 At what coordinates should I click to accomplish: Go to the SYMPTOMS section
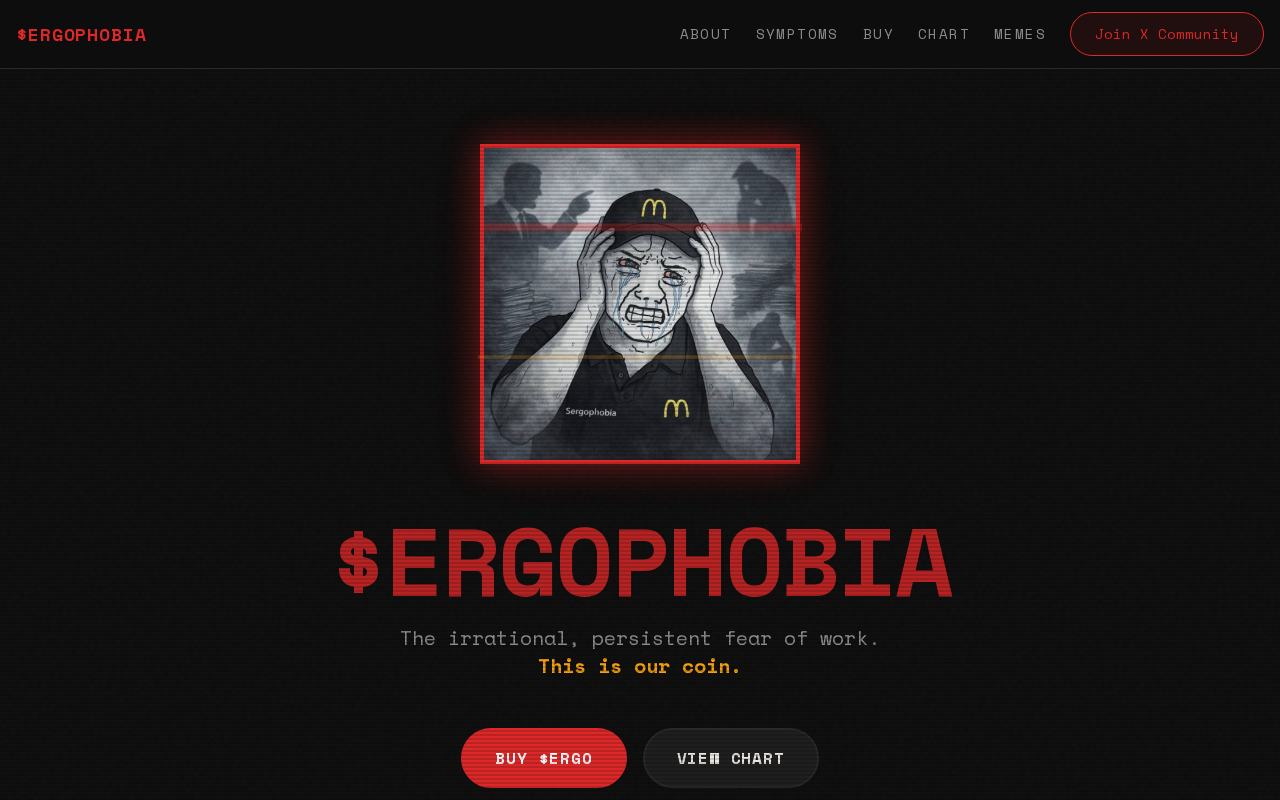(797, 34)
